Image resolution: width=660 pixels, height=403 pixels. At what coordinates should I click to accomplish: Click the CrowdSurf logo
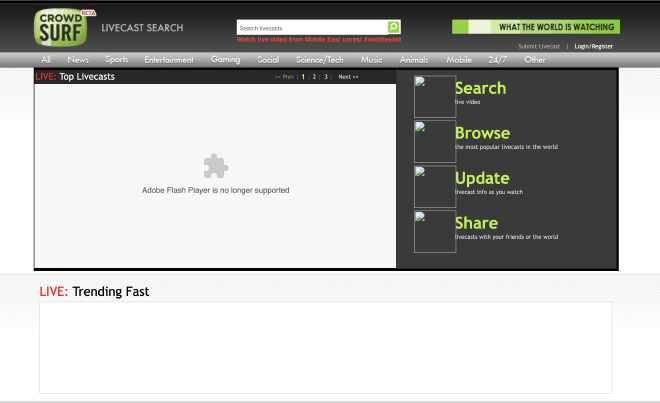point(61,27)
